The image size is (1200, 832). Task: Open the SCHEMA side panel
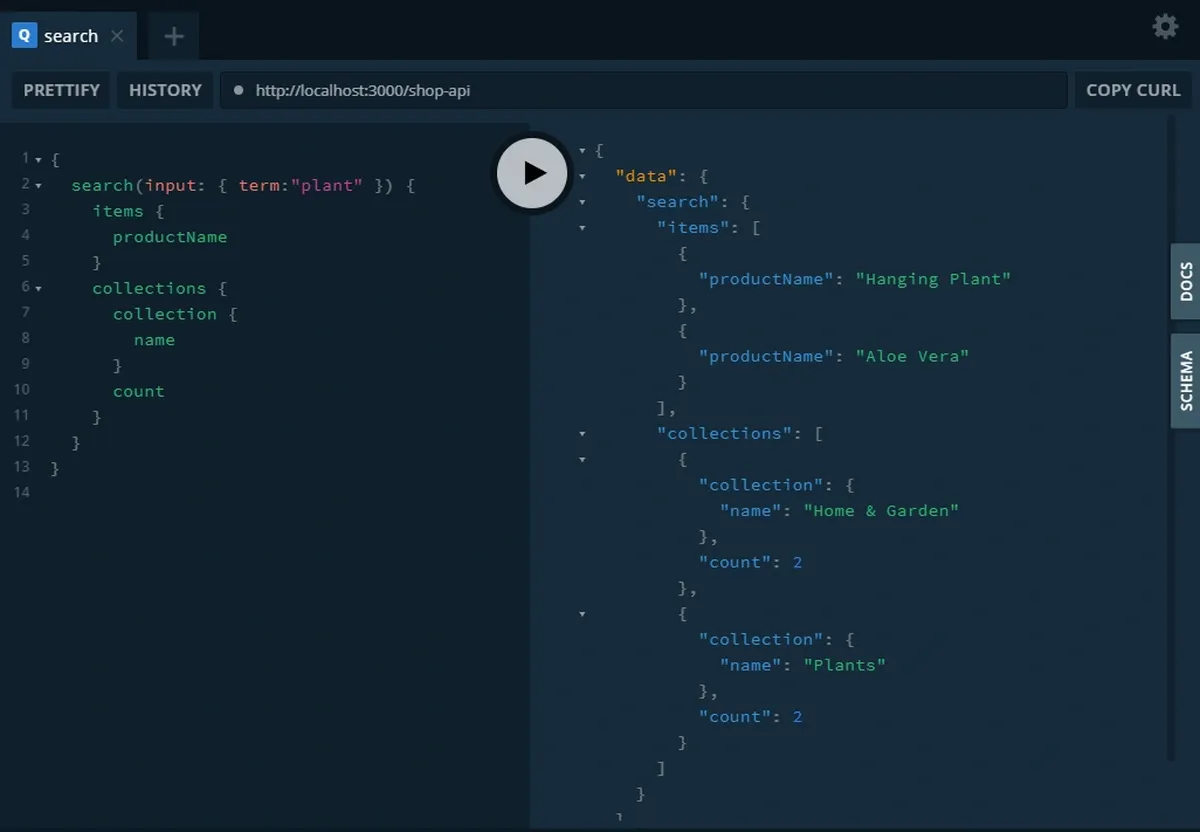click(x=1186, y=380)
